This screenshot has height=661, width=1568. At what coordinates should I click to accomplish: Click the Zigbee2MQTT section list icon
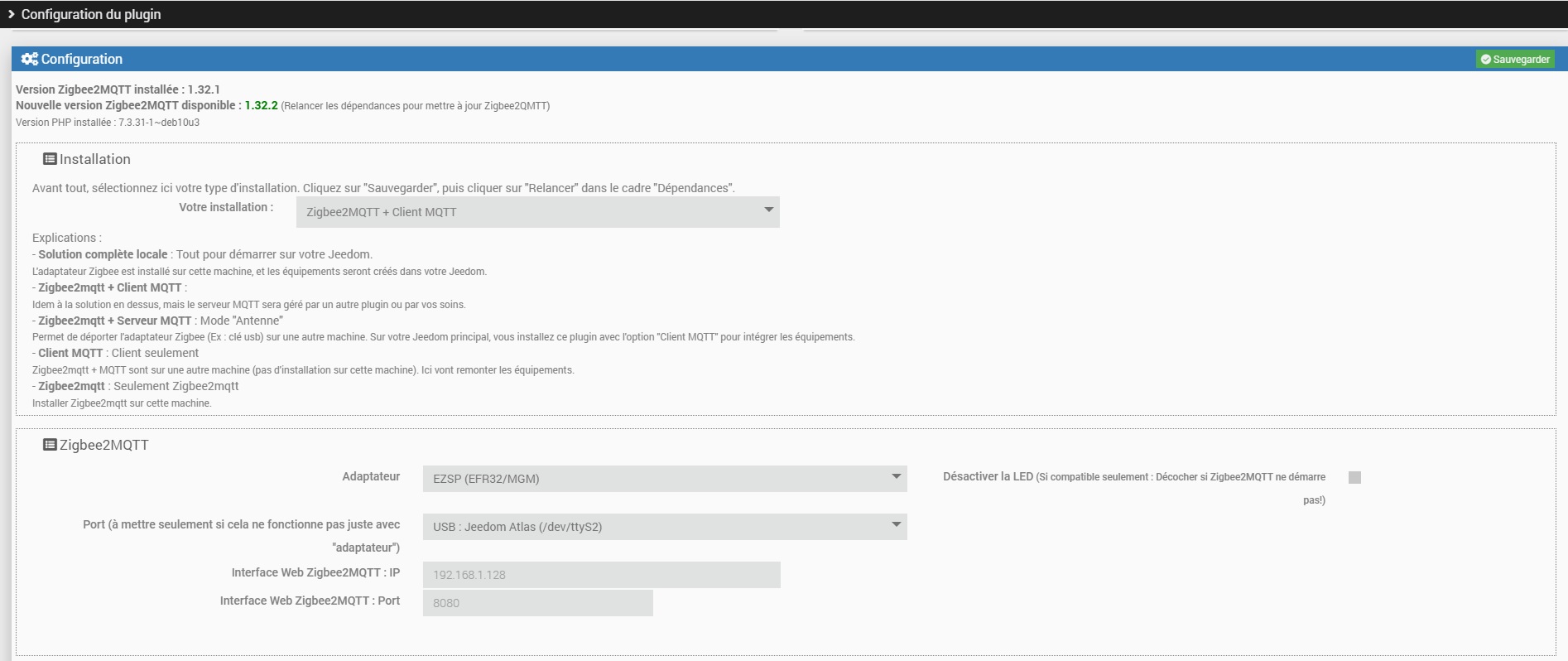coord(50,445)
